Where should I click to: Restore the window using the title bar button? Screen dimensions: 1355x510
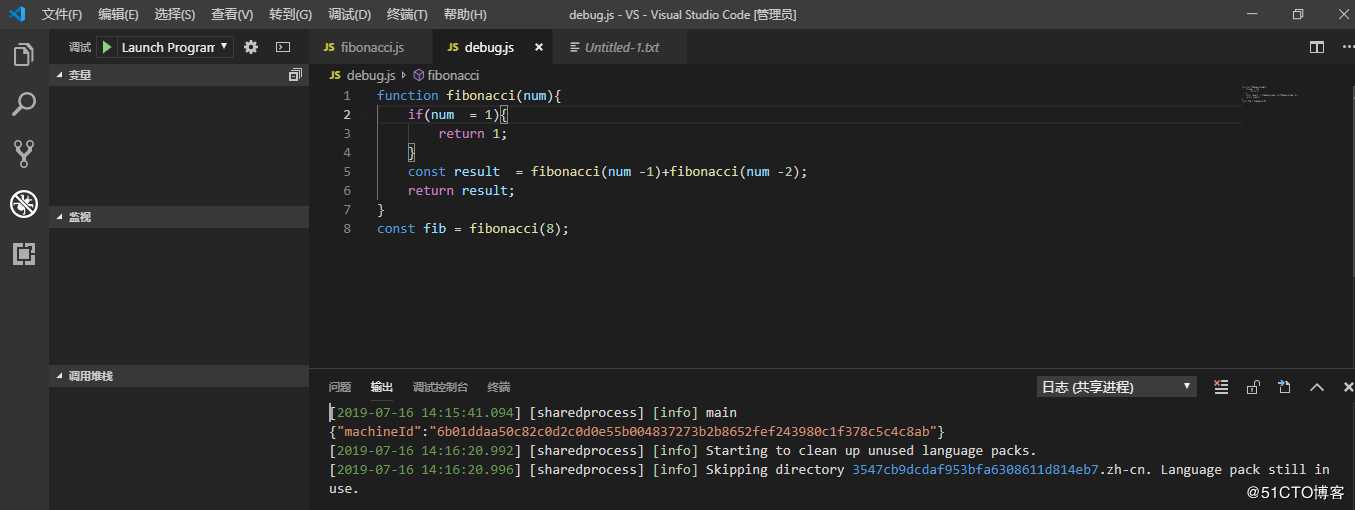[x=1298, y=14]
